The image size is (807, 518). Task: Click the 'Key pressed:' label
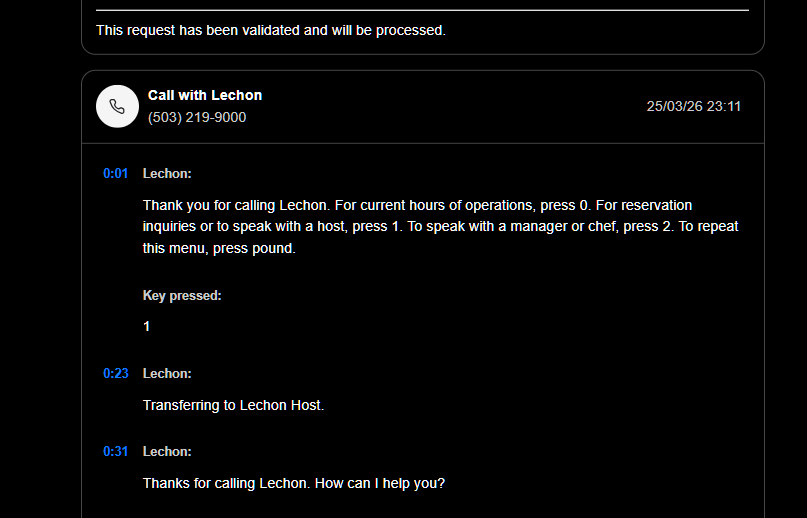coord(182,295)
